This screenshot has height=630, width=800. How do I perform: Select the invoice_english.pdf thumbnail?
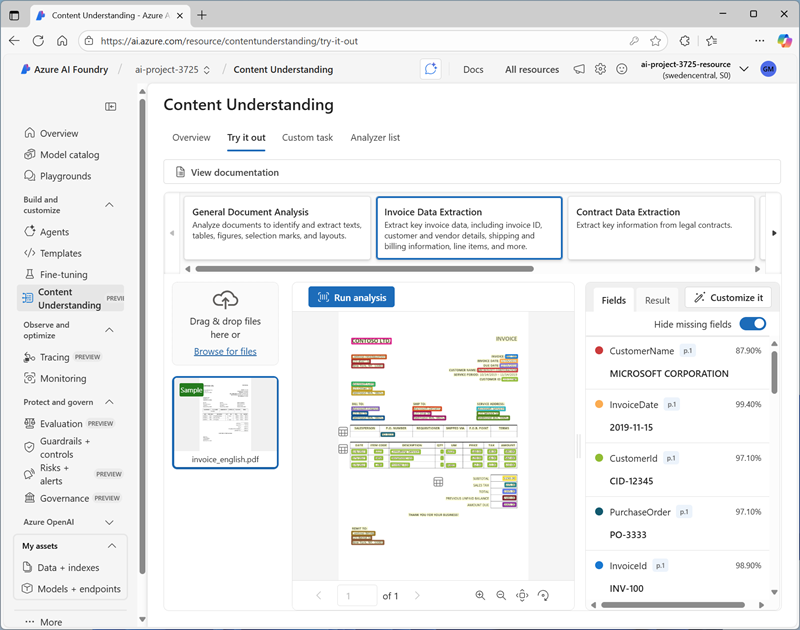point(225,422)
